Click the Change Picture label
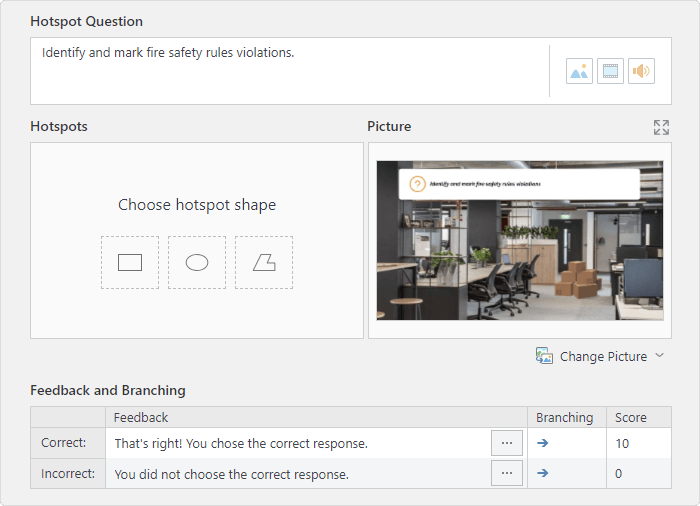The height and width of the screenshot is (506, 700). [x=603, y=356]
